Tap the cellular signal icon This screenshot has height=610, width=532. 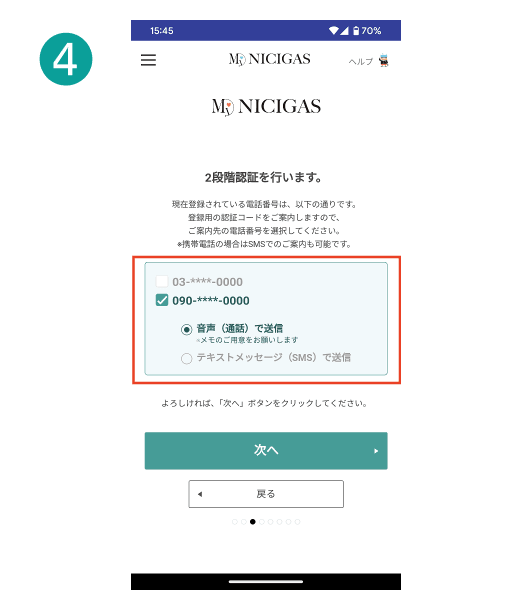click(344, 30)
